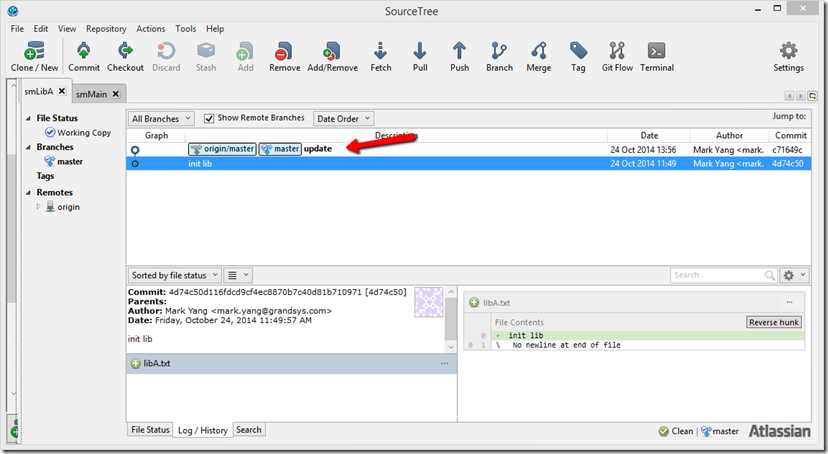
Task: Launch the Terminal from the toolbar
Action: (657, 57)
